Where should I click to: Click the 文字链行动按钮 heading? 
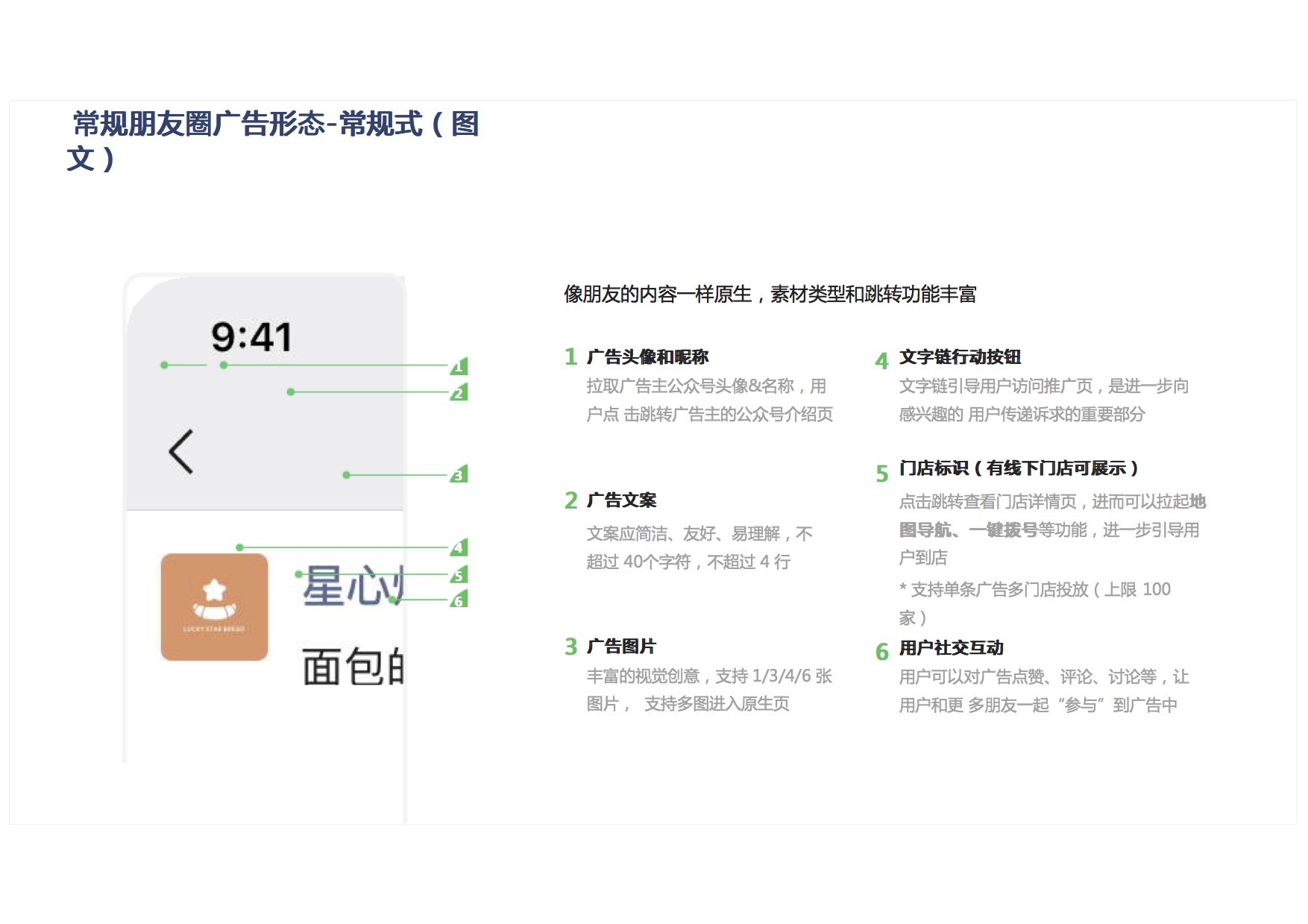tap(960, 357)
